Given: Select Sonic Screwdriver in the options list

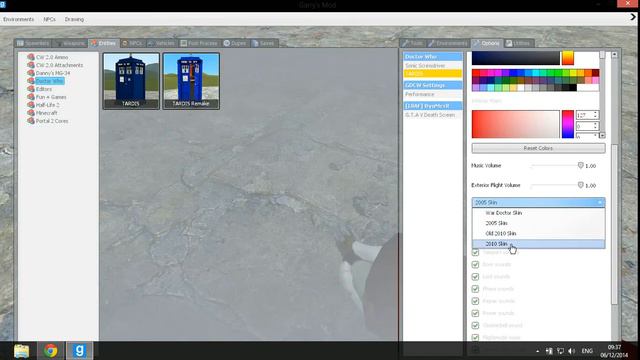Looking at the screenshot, I should (x=433, y=65).
